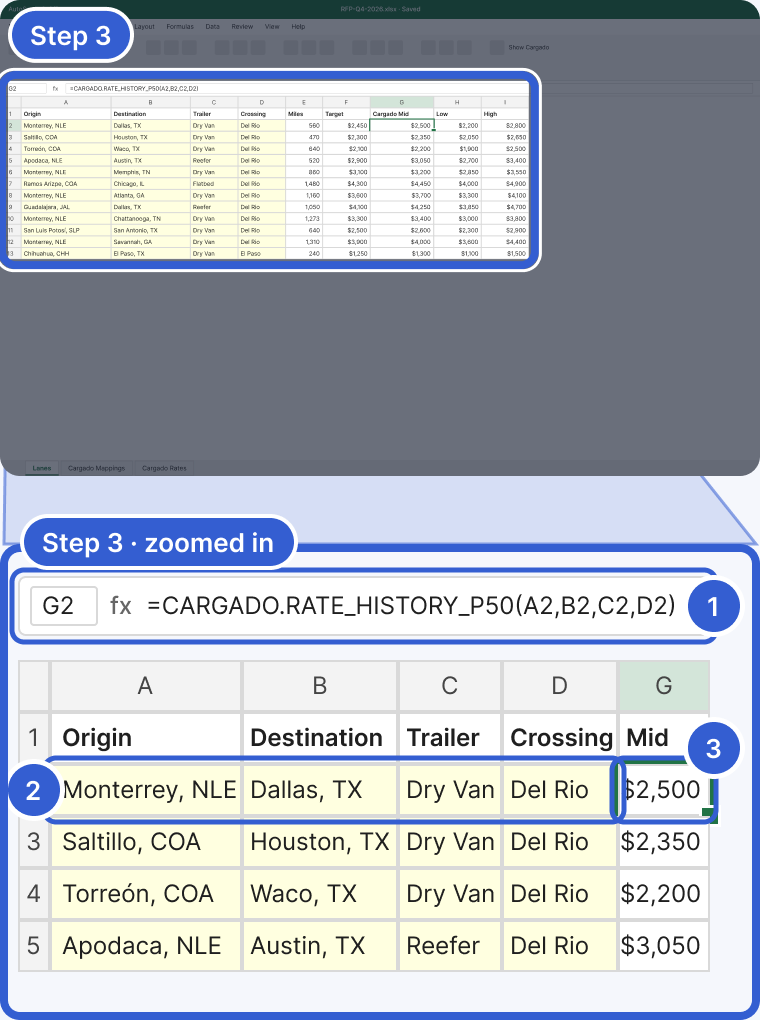Select the Chicago, IL cell
The width and height of the screenshot is (760, 1020).
(150, 184)
